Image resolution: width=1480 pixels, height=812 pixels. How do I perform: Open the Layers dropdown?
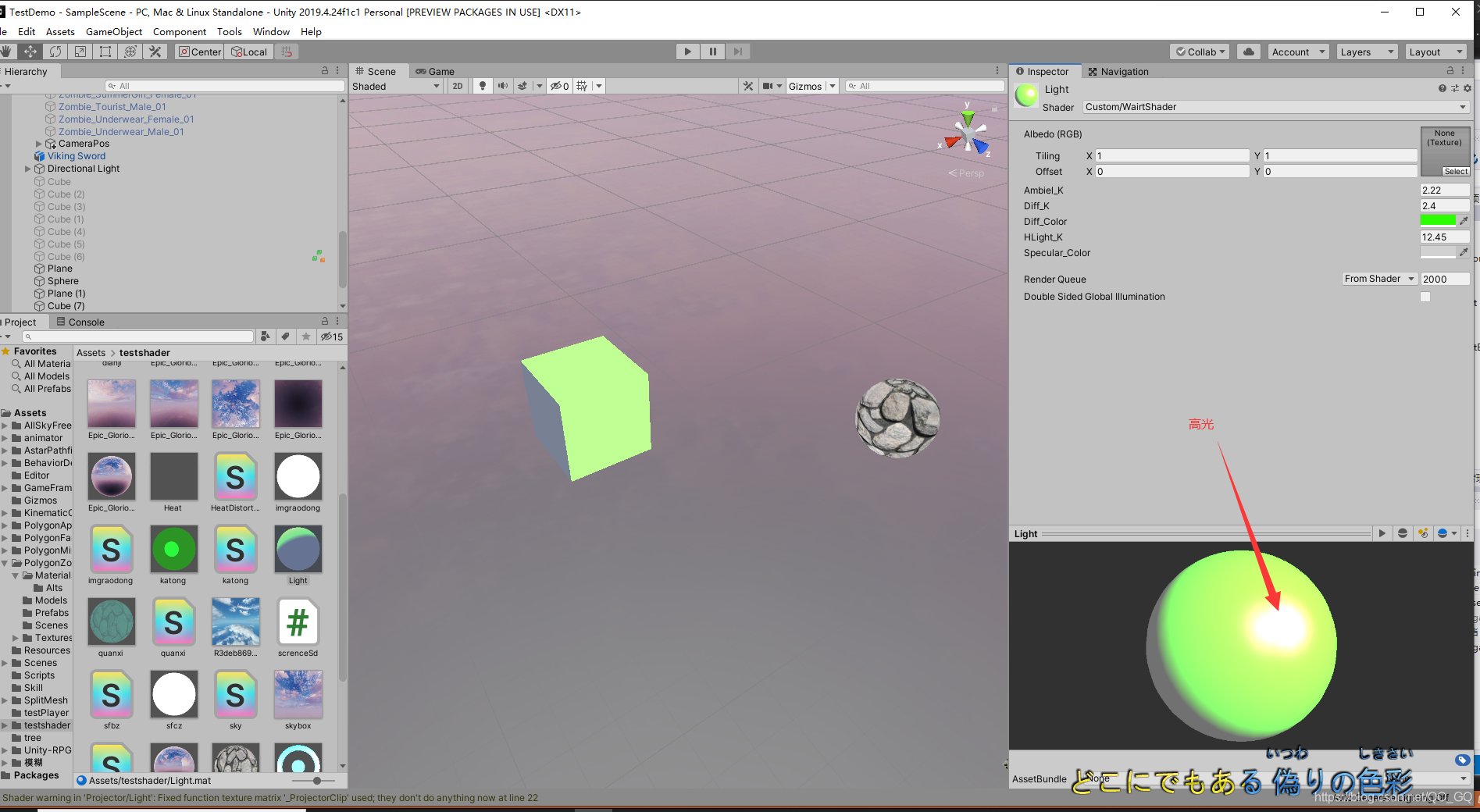[1367, 52]
